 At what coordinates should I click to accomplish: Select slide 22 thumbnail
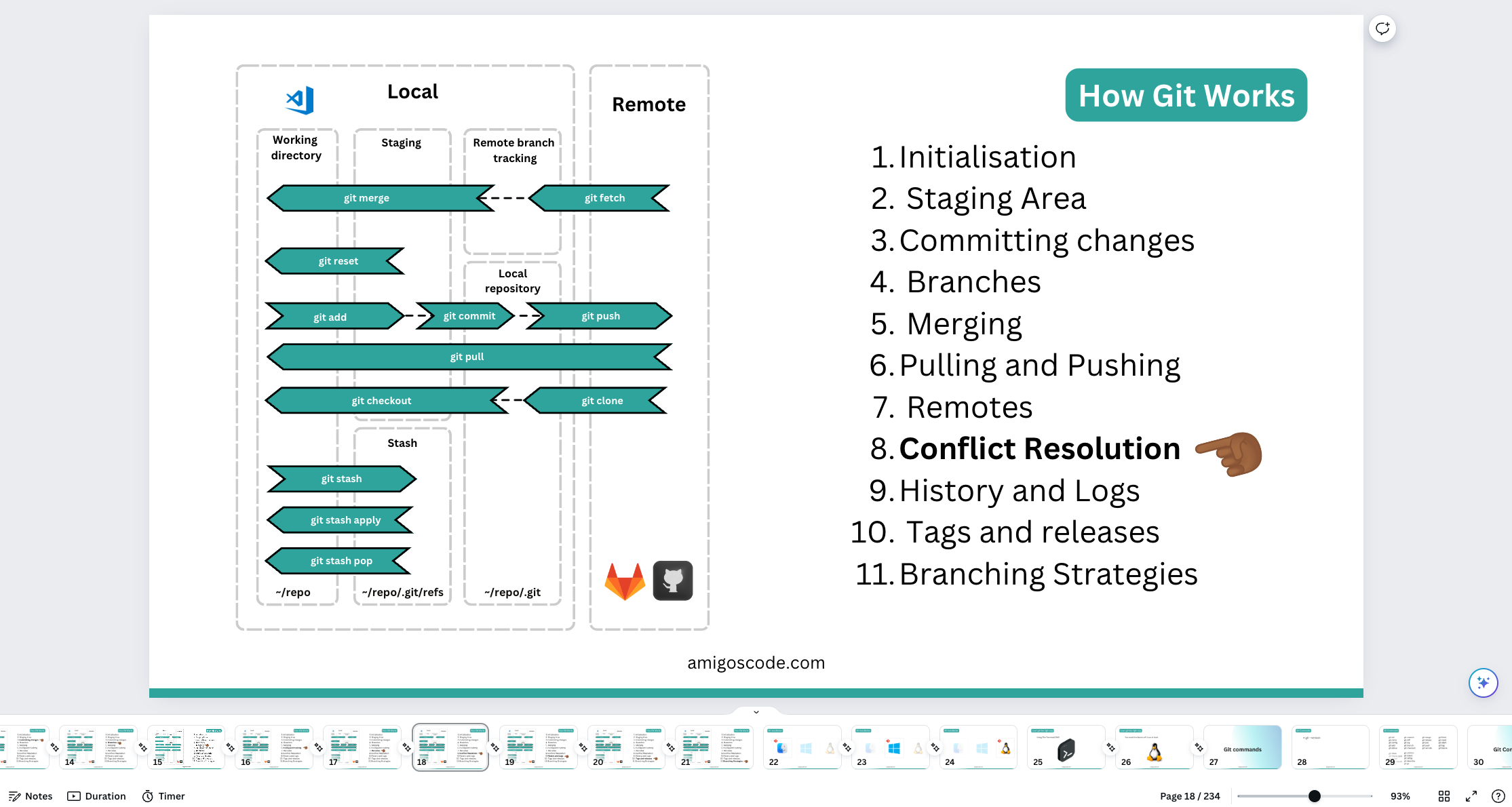[802, 747]
